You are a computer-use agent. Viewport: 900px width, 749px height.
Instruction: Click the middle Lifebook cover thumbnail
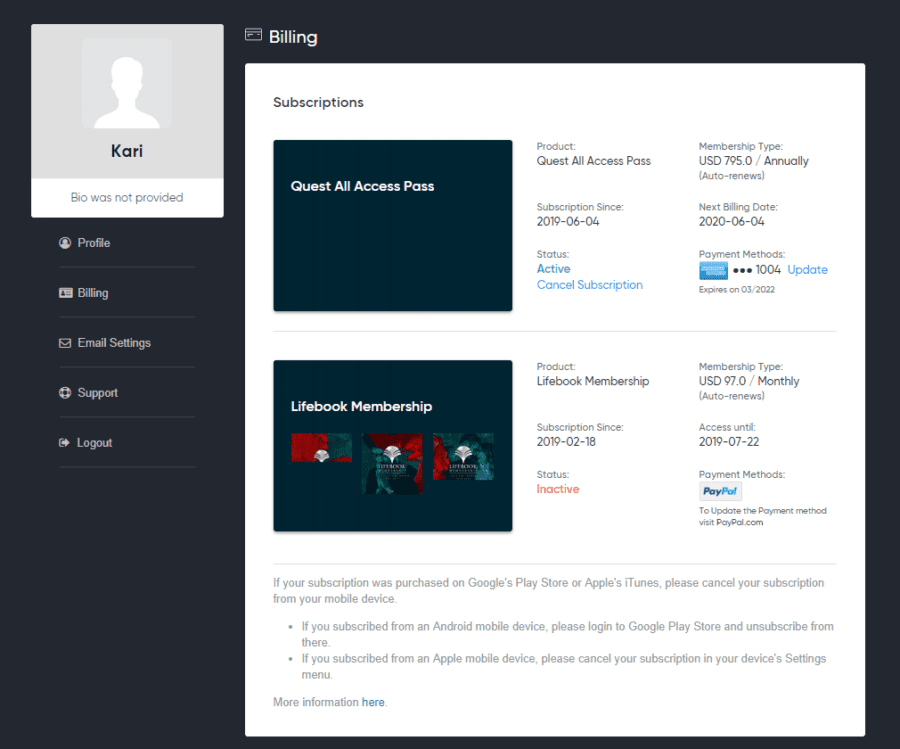coord(392,463)
